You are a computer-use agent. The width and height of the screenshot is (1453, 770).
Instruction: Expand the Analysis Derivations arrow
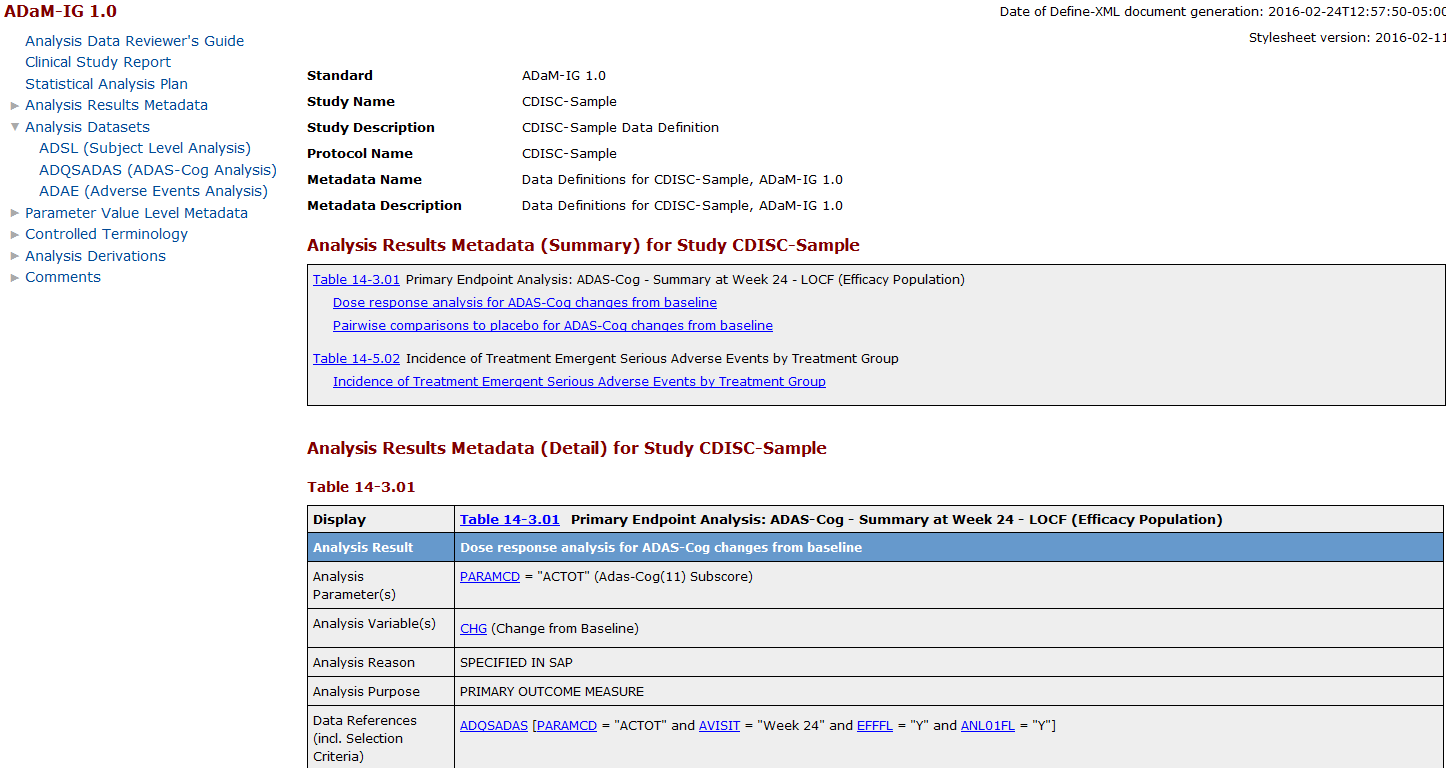(x=15, y=256)
